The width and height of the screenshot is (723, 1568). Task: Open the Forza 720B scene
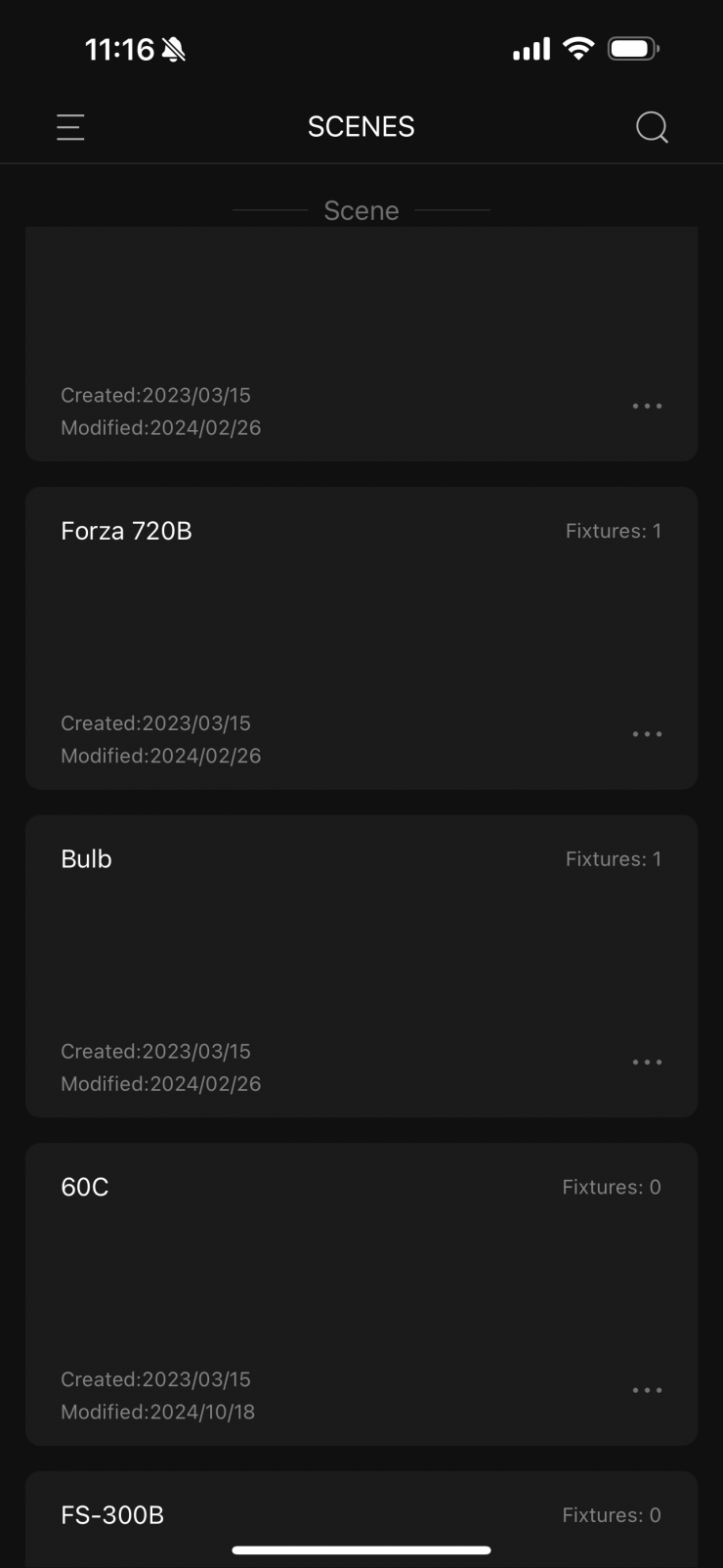point(127,531)
